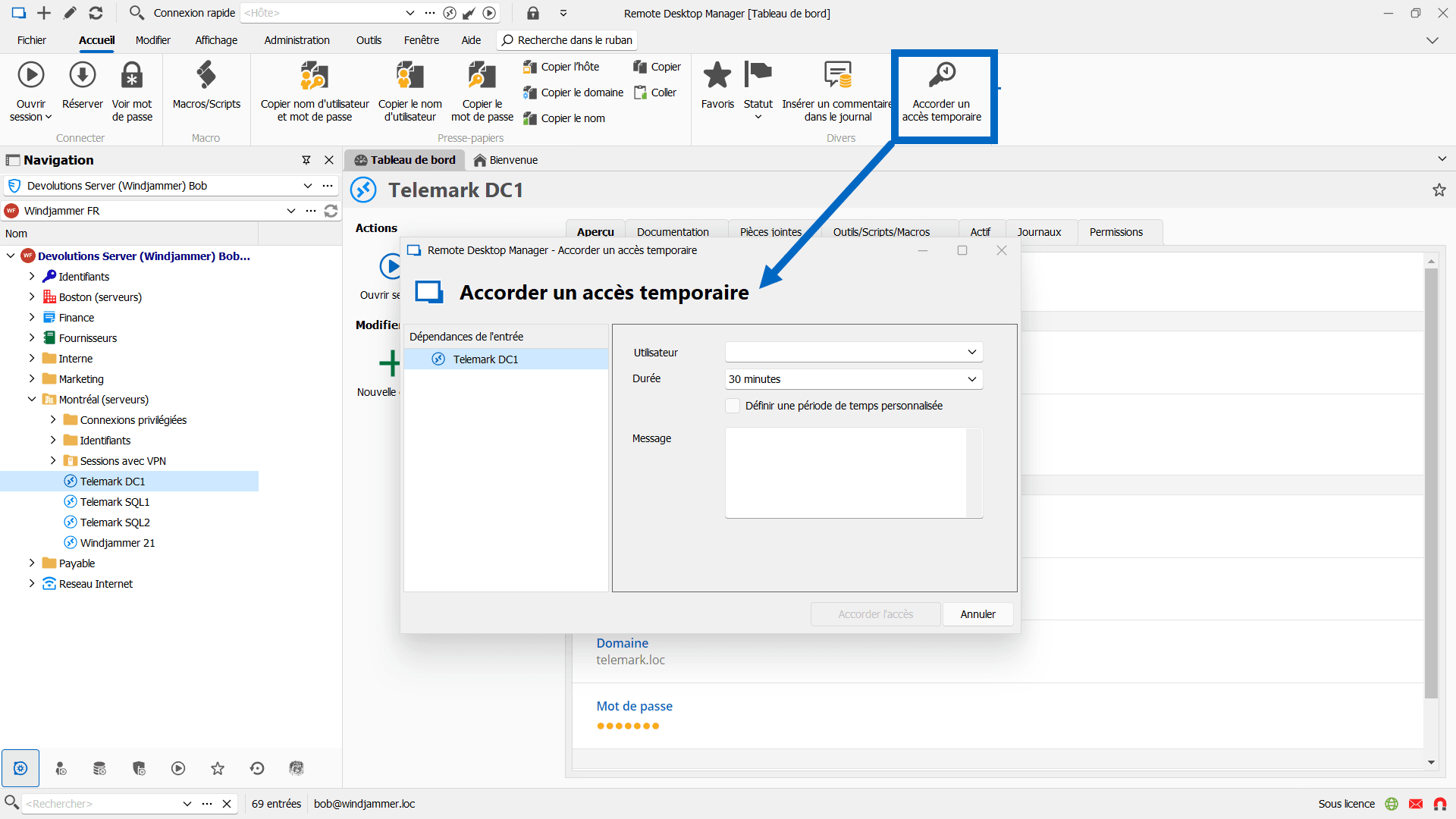1456x819 pixels.
Task: Click the Copier le mot de passe icon
Action: pyautogui.click(x=482, y=75)
